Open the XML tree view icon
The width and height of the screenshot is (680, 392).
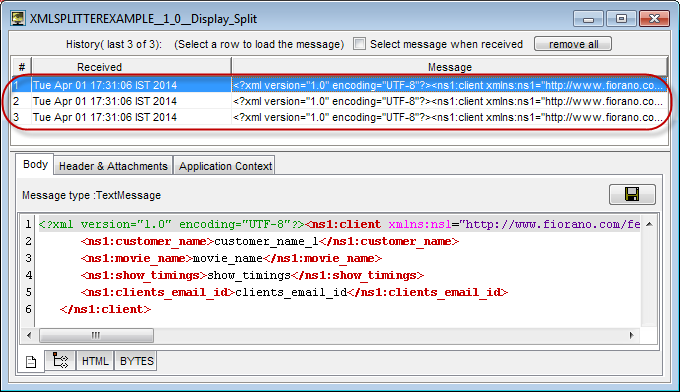point(60,360)
